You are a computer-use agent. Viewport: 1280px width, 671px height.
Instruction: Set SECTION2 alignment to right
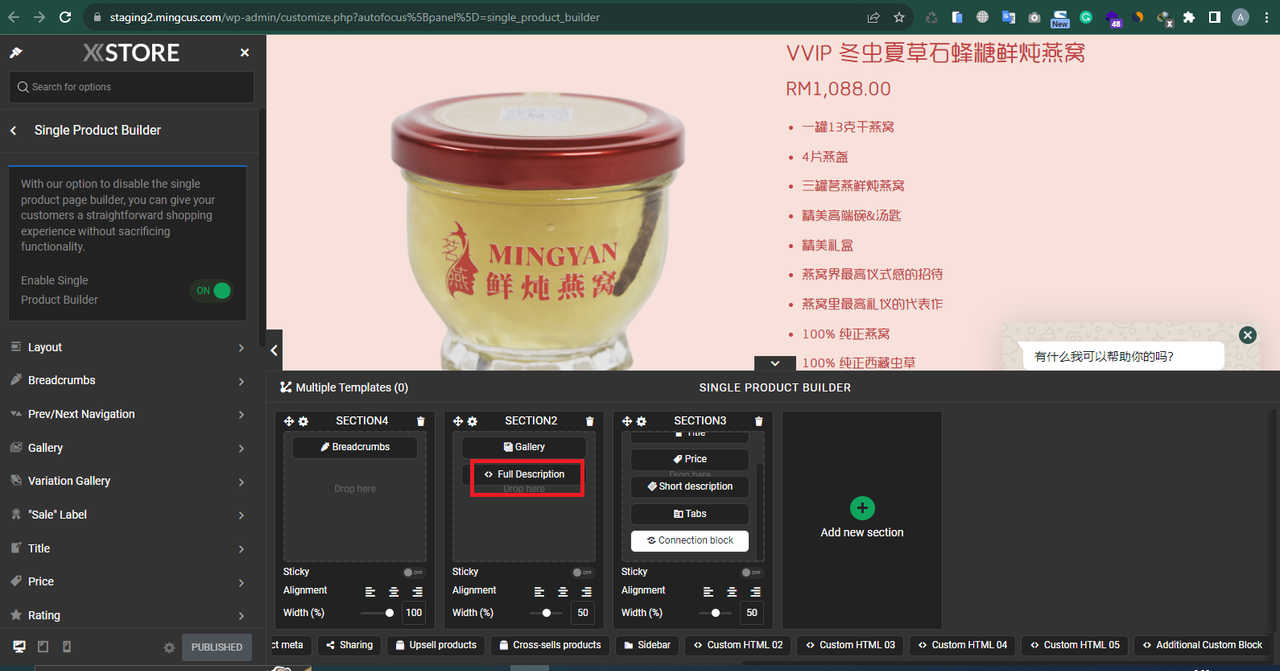587,592
